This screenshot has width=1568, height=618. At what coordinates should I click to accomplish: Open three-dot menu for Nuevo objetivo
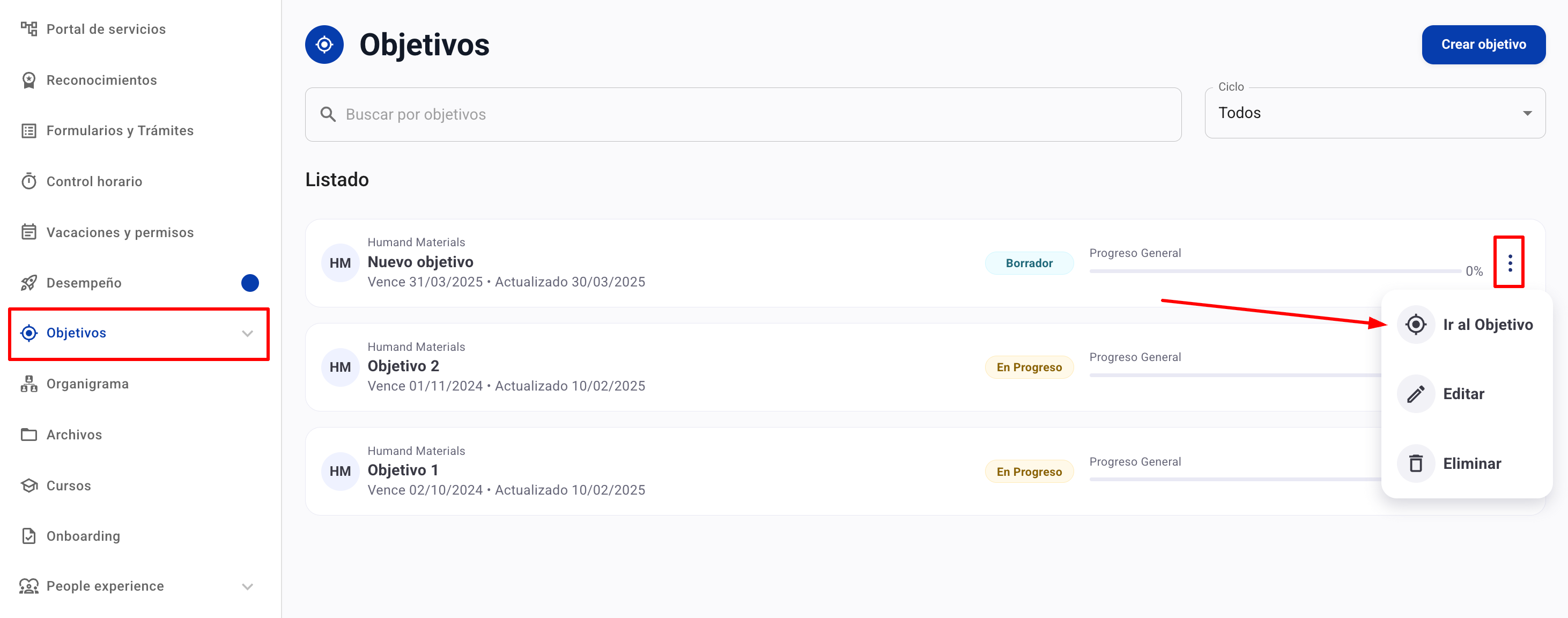1510,262
